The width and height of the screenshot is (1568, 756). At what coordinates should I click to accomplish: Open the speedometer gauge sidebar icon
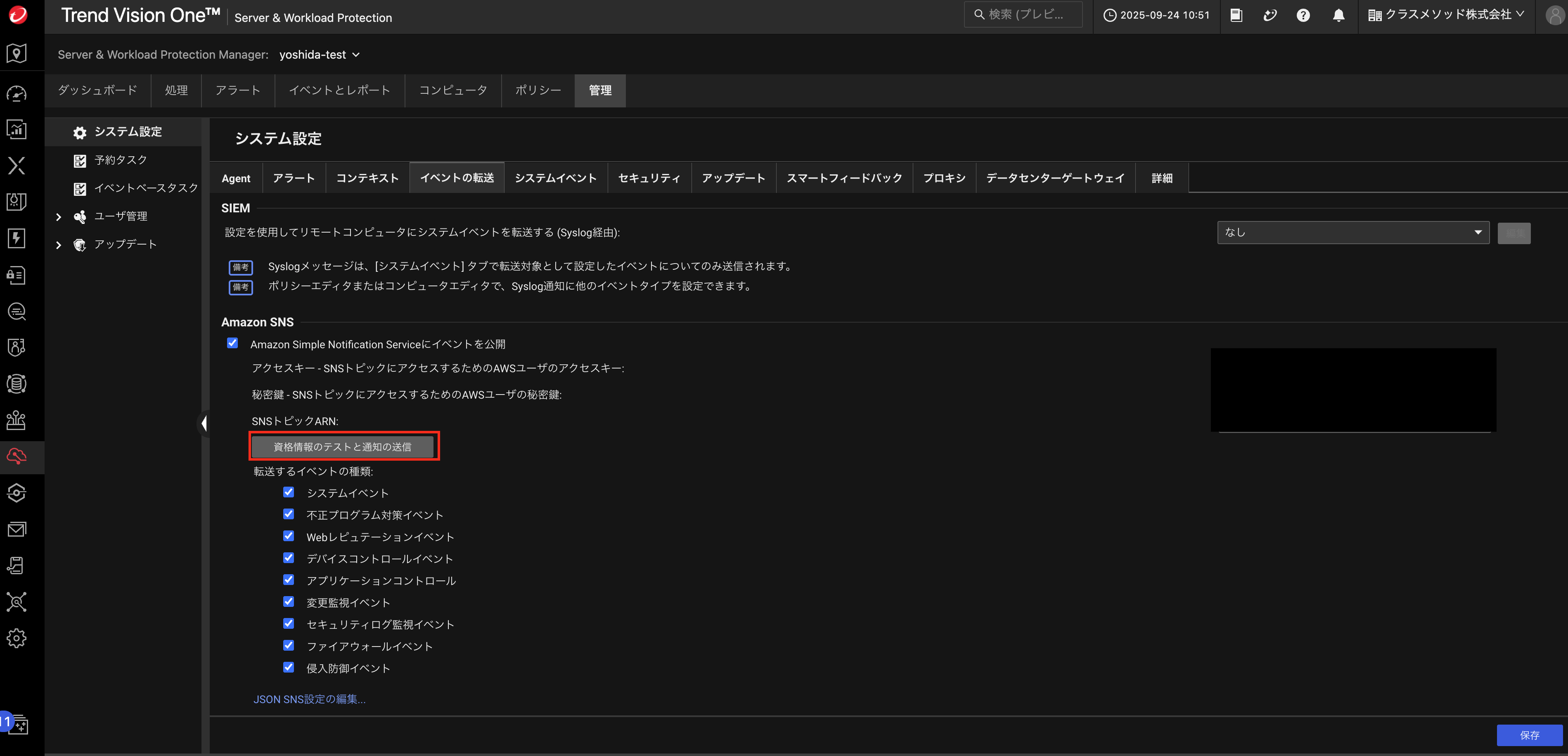(x=17, y=93)
